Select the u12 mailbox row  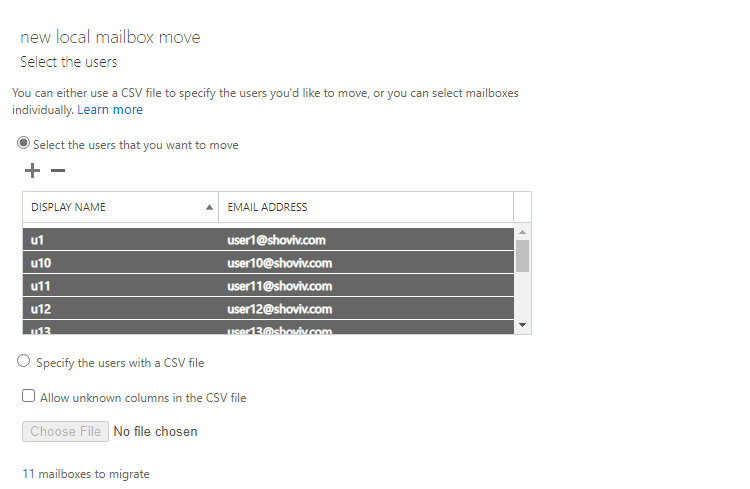(x=268, y=309)
